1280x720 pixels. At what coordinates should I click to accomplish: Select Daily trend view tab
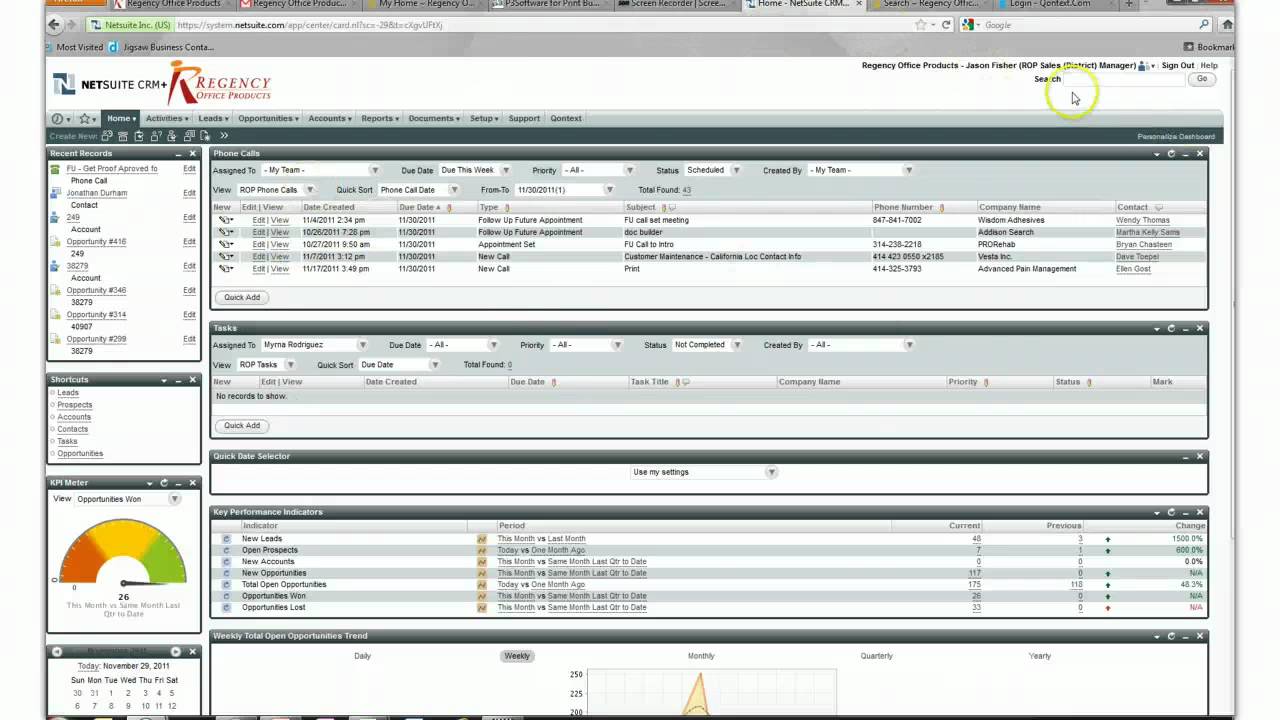(362, 656)
